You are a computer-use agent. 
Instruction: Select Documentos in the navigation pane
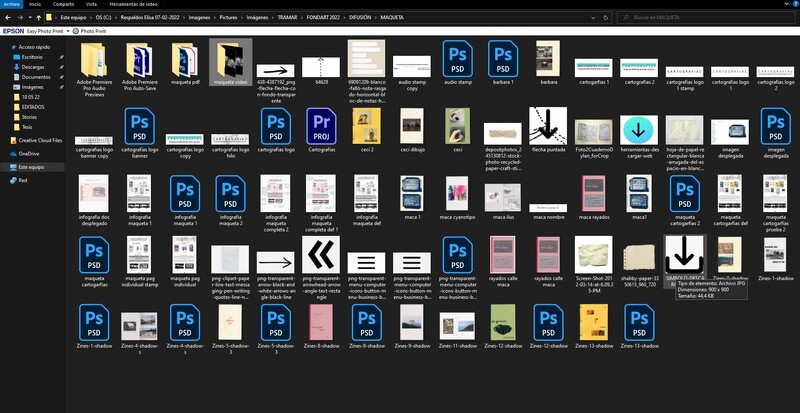(36, 77)
